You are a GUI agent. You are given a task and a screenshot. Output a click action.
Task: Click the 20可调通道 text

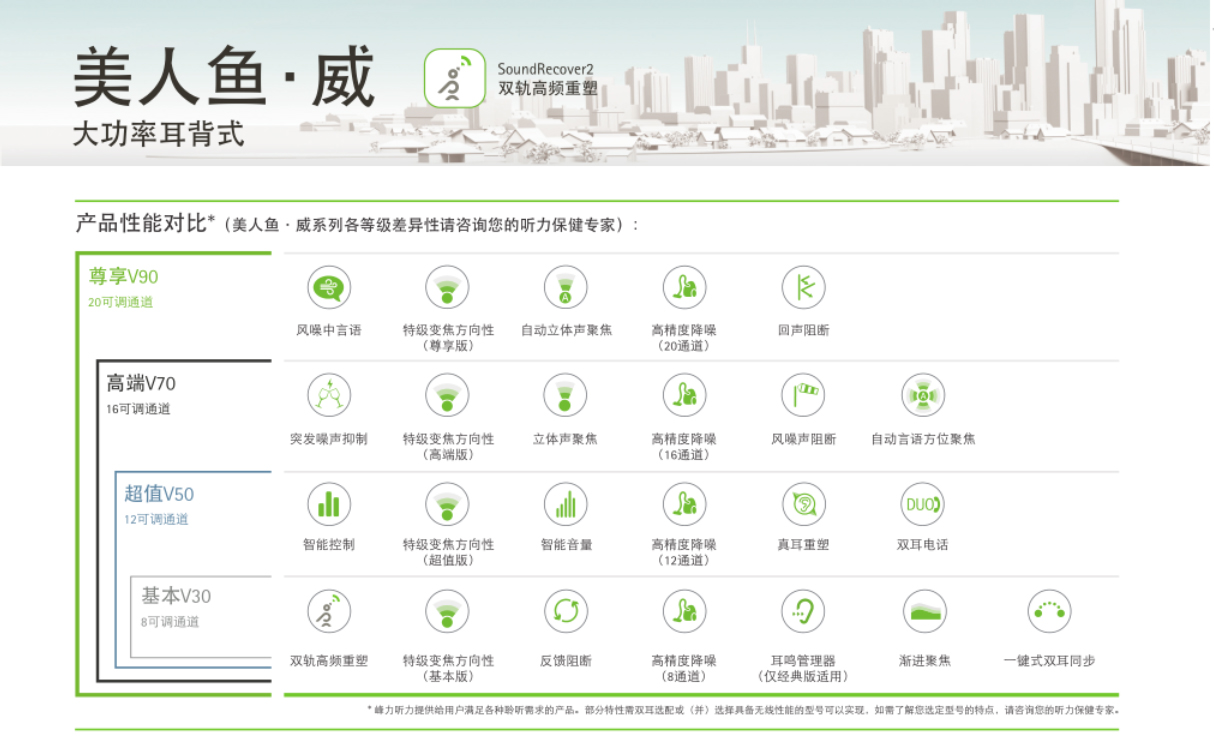point(120,302)
